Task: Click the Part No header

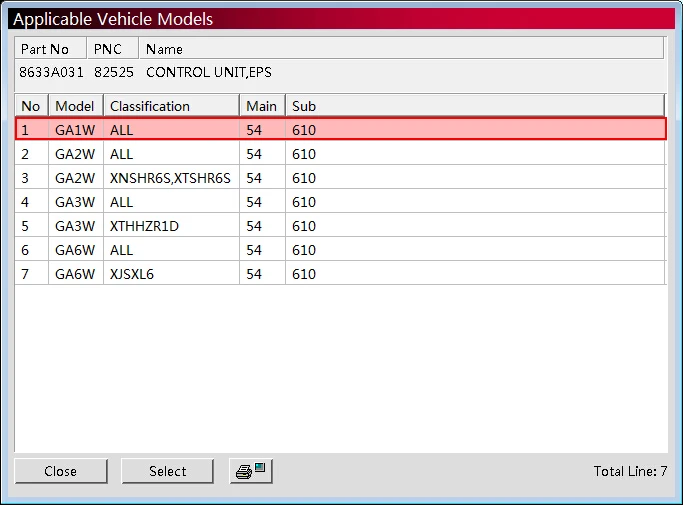Action: point(51,48)
